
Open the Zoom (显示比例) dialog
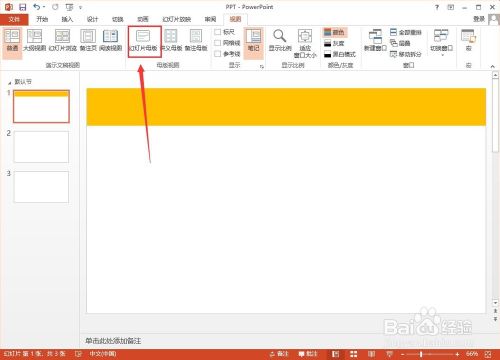coord(280,40)
